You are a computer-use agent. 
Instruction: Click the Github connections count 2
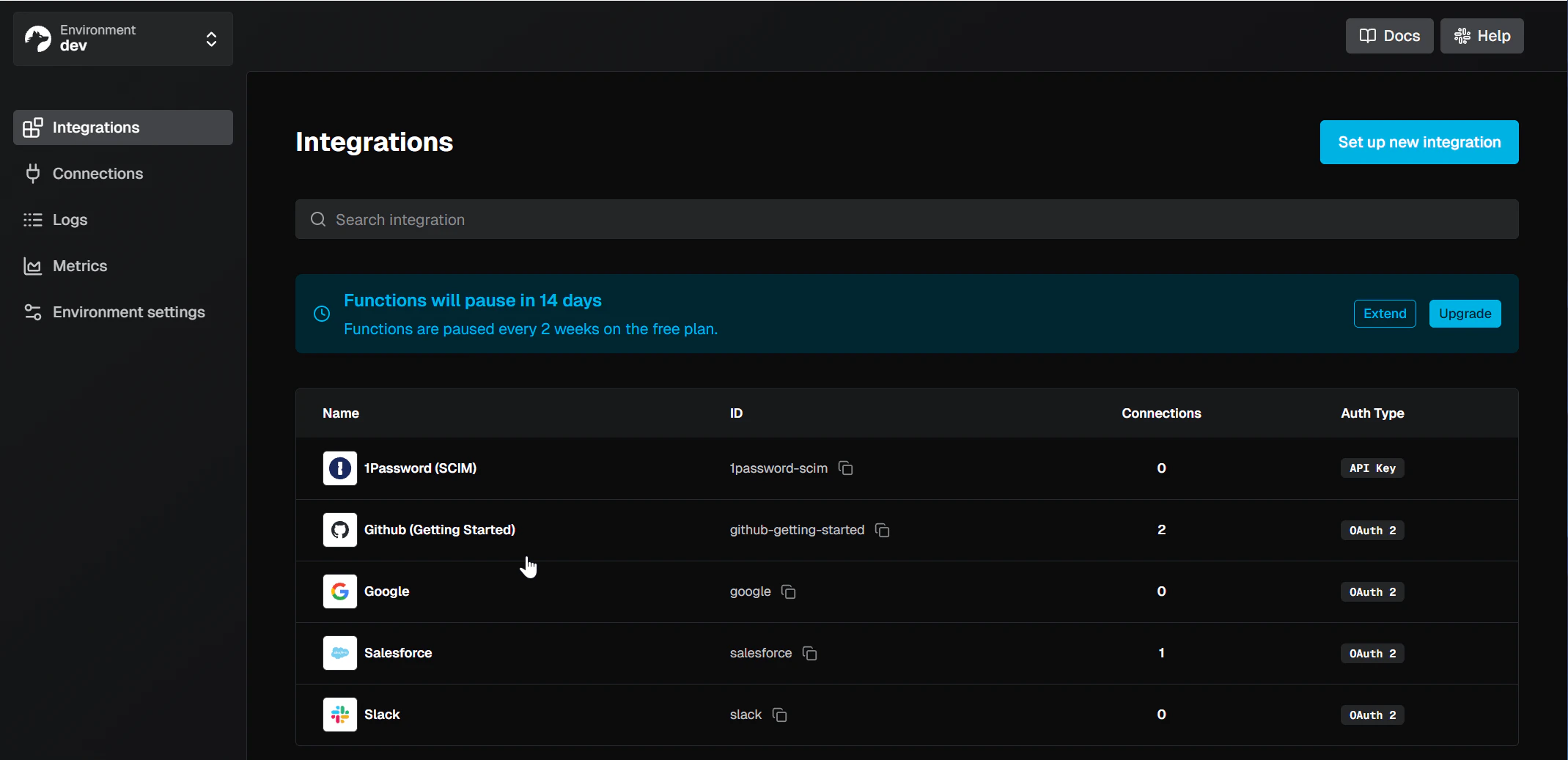click(x=1161, y=530)
